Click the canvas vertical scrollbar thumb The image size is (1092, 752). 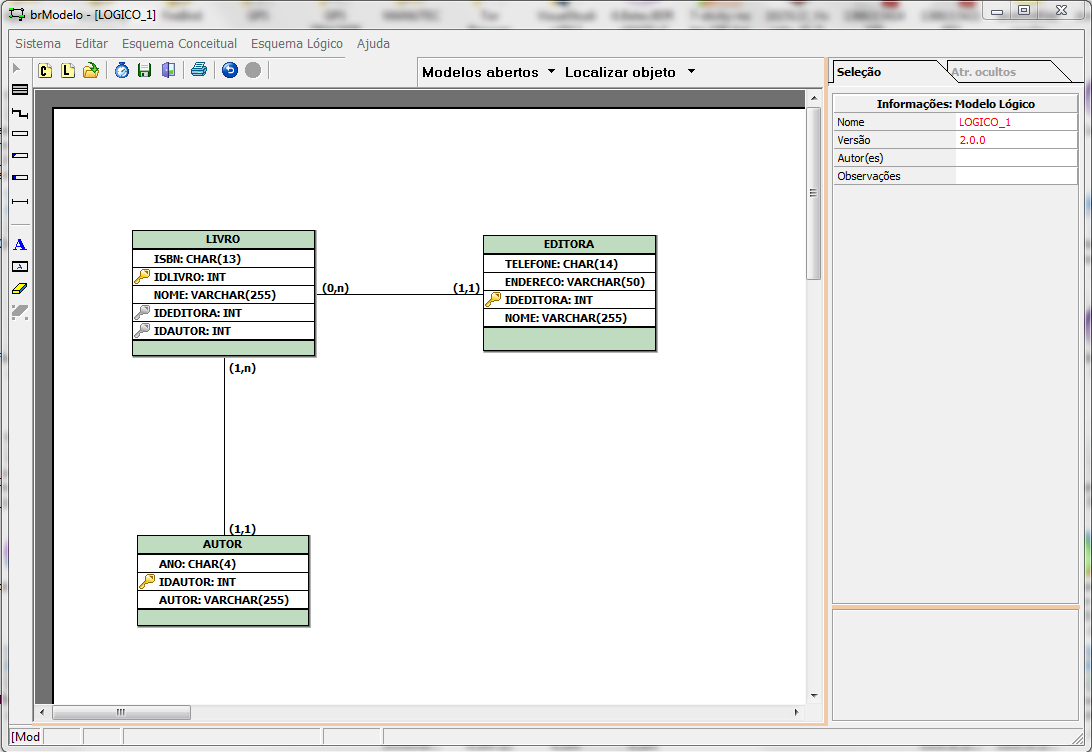click(813, 193)
